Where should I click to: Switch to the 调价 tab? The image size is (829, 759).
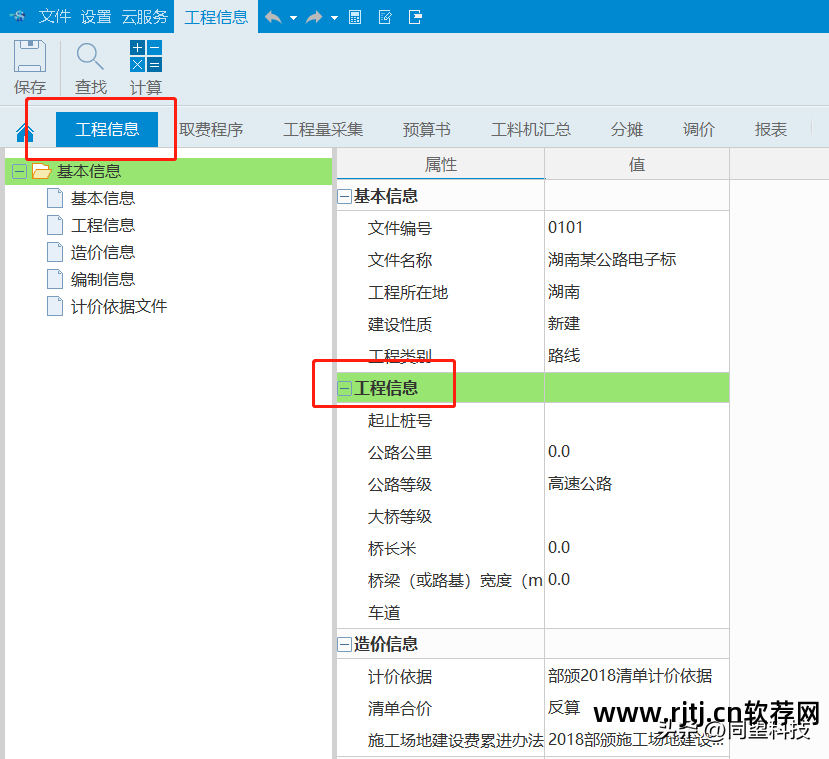pos(698,129)
